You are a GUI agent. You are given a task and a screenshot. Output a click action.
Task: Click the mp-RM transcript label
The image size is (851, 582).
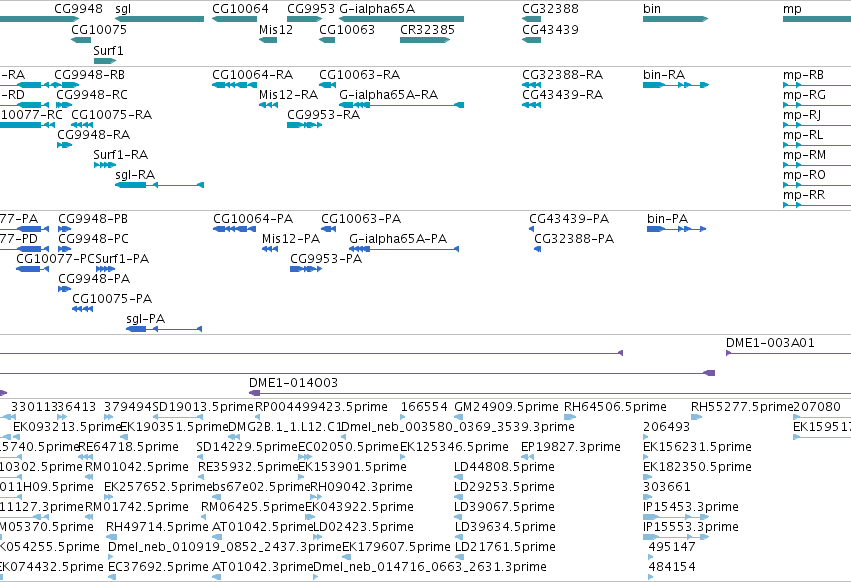tap(804, 155)
